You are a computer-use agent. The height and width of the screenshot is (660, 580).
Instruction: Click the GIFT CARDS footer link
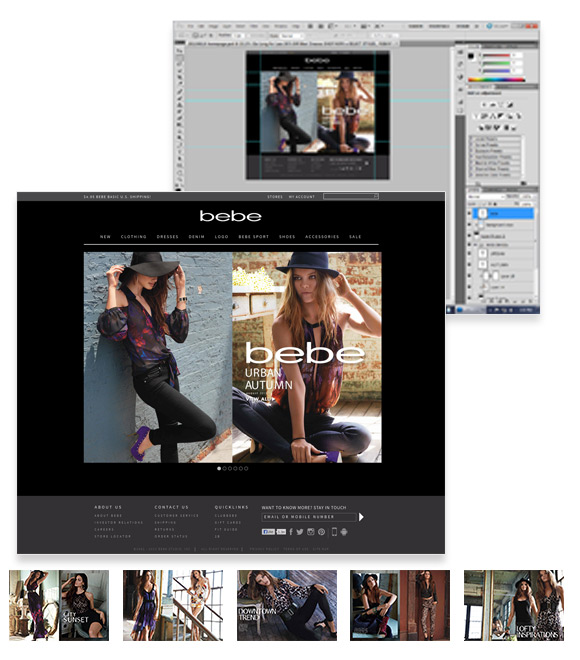point(228,522)
